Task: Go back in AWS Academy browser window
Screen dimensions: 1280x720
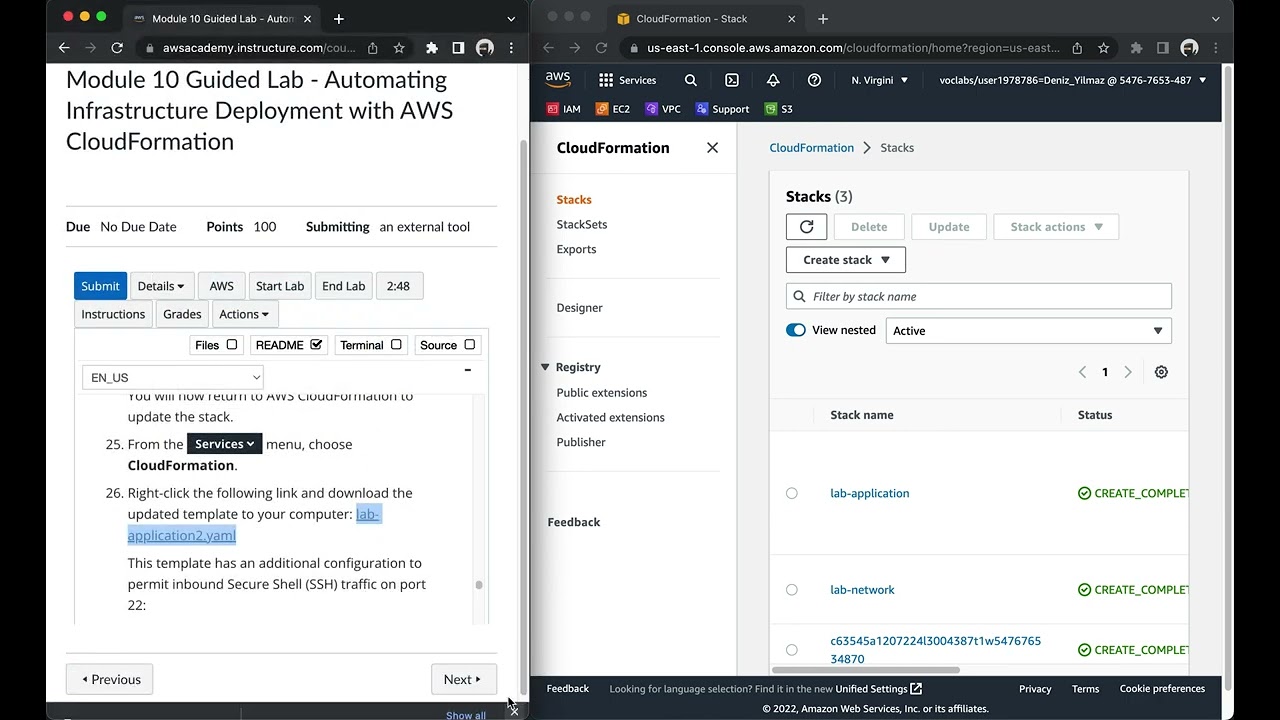Action: coord(64,48)
